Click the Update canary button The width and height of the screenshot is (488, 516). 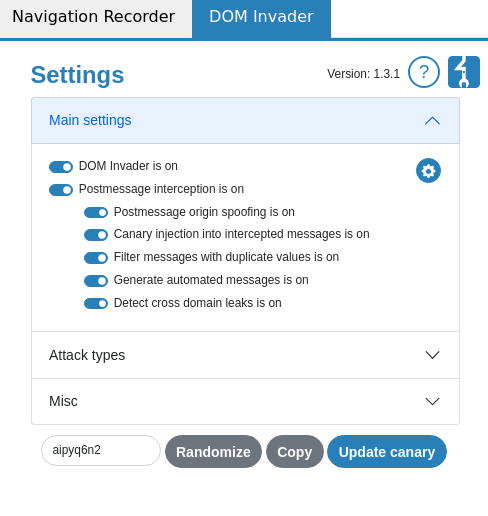pos(387,452)
